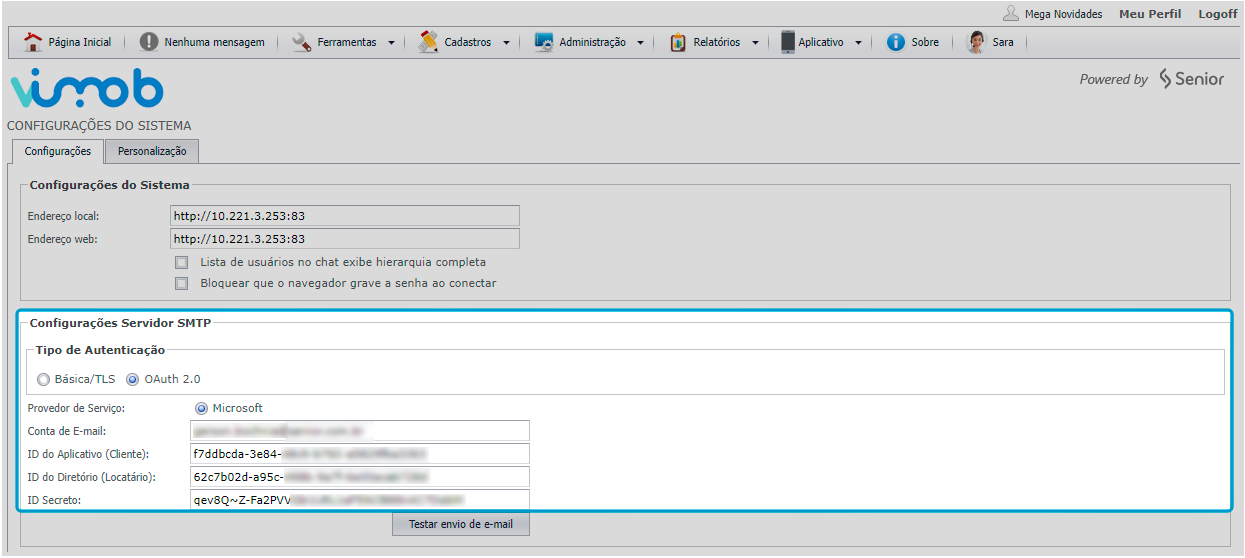Screen dimensions: 1245x558
Task: Click the Testar envio de e-mail button
Action: 460,524
